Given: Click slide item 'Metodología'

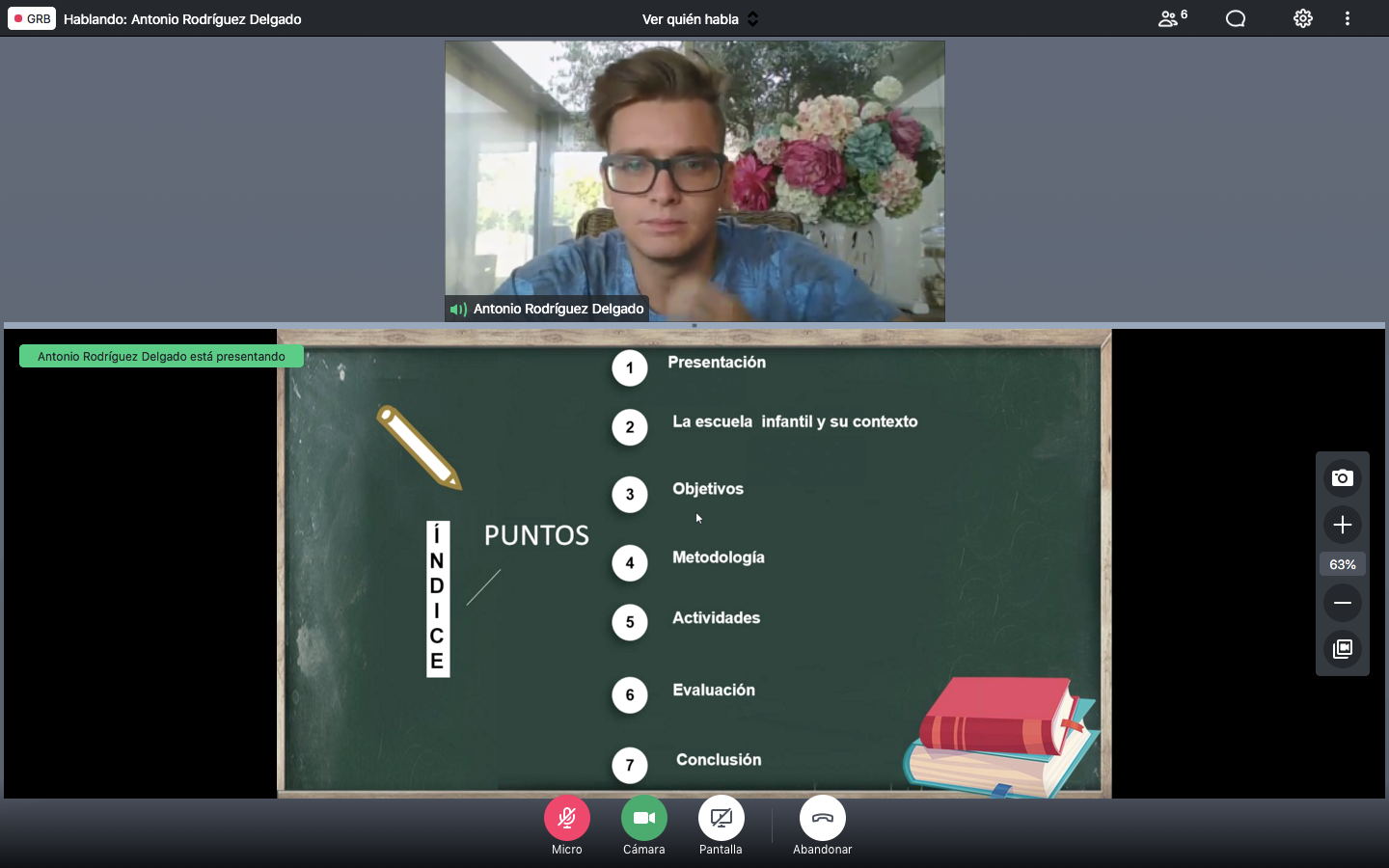Looking at the screenshot, I should click(719, 557).
